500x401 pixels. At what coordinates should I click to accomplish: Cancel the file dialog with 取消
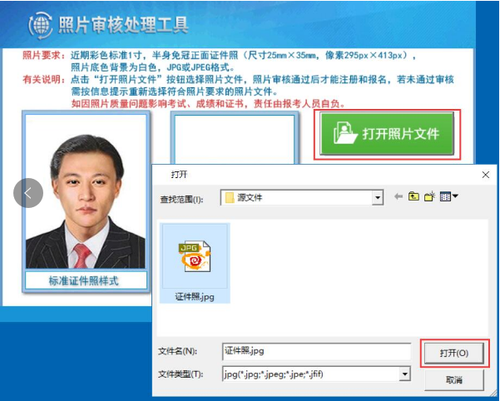(454, 379)
